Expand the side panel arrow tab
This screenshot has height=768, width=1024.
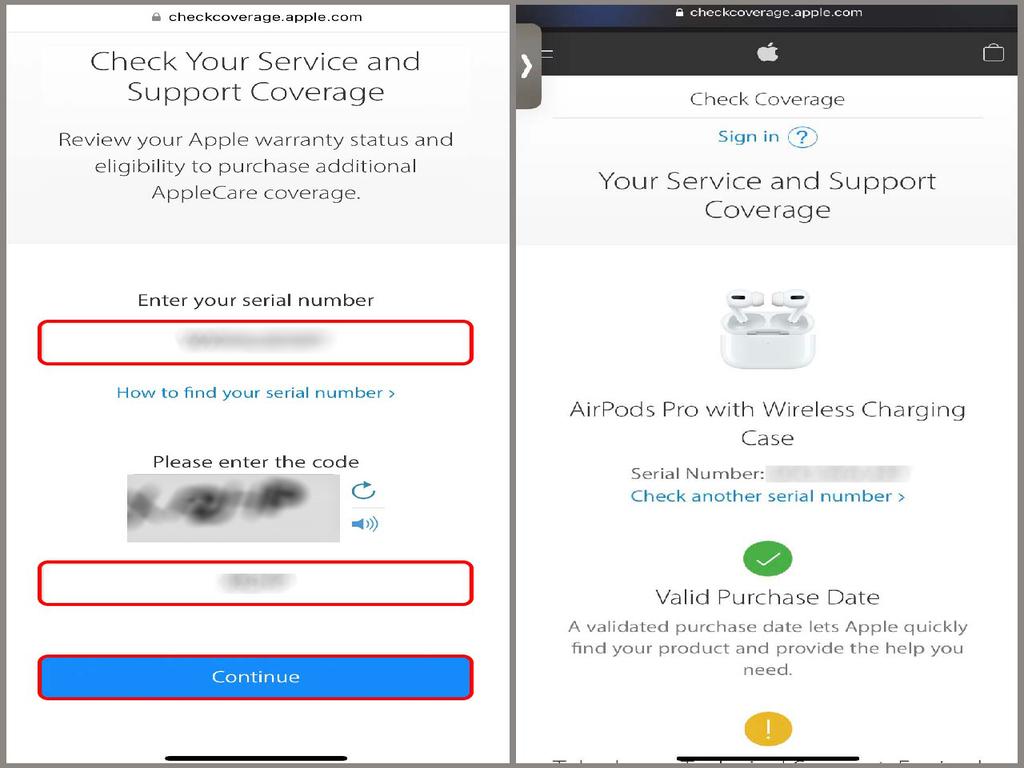(528, 66)
